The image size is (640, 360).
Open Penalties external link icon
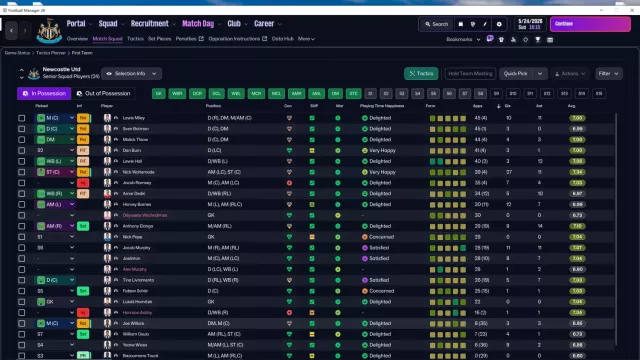(201, 39)
